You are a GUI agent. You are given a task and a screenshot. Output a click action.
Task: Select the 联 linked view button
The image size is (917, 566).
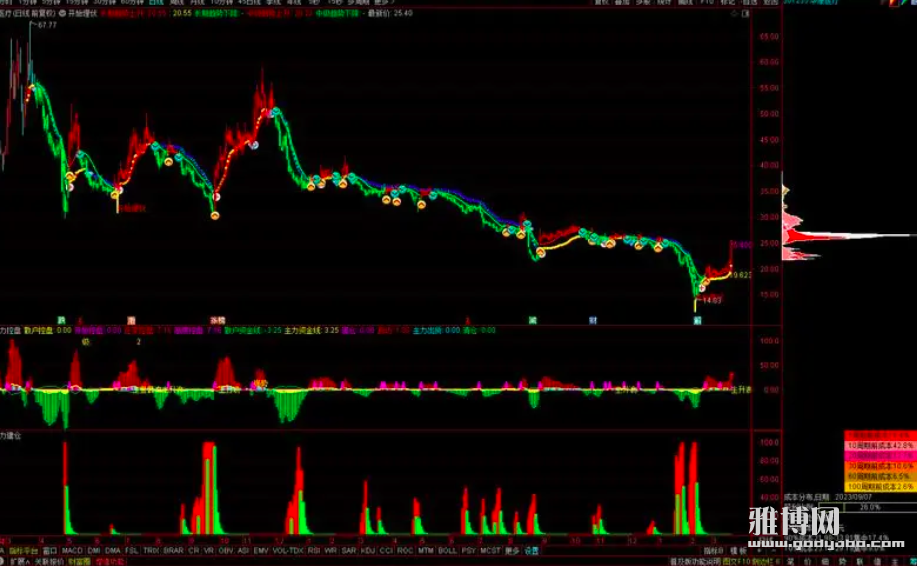tap(860, 561)
